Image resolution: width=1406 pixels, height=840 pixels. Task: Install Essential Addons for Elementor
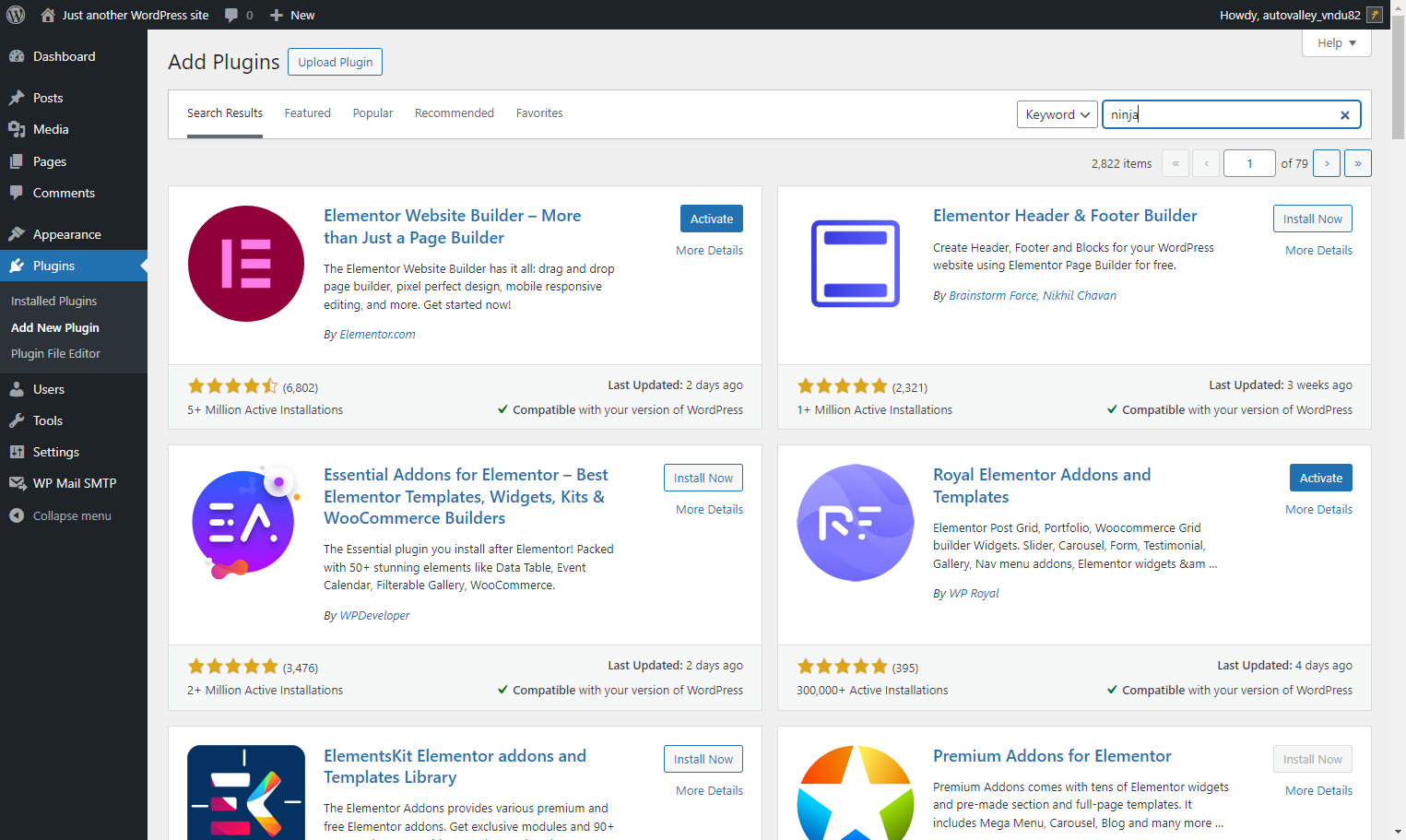pos(703,478)
